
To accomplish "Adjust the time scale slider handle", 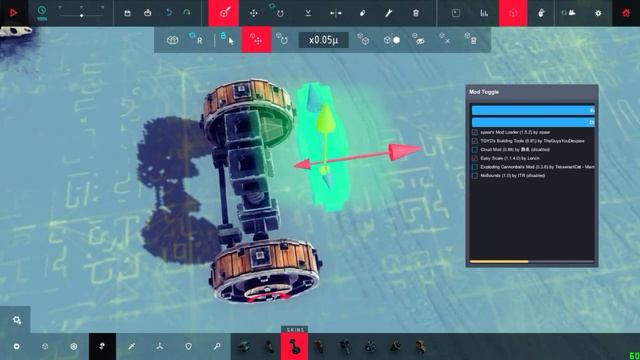I will pyautogui.click(x=82, y=16).
